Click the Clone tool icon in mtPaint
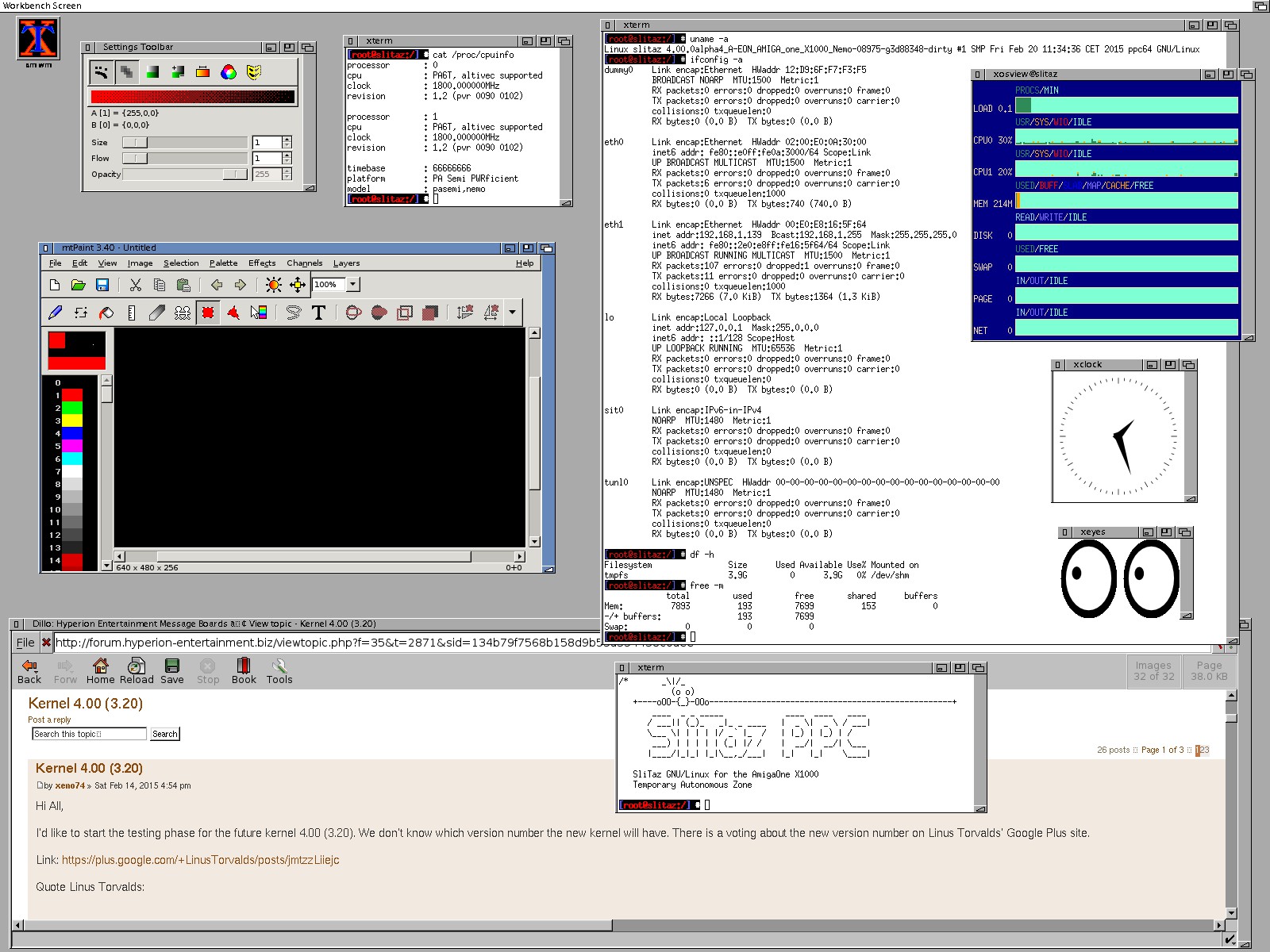 (x=183, y=313)
